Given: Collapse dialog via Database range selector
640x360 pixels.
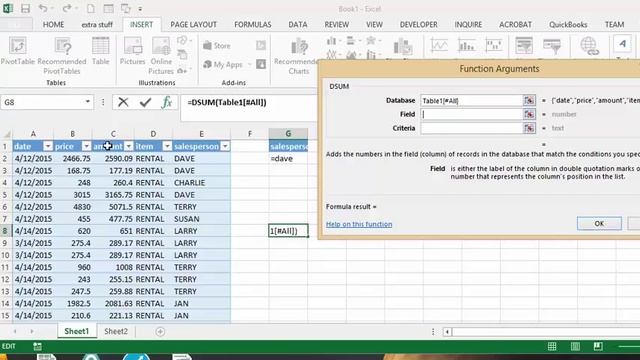Looking at the screenshot, I should pos(529,100).
